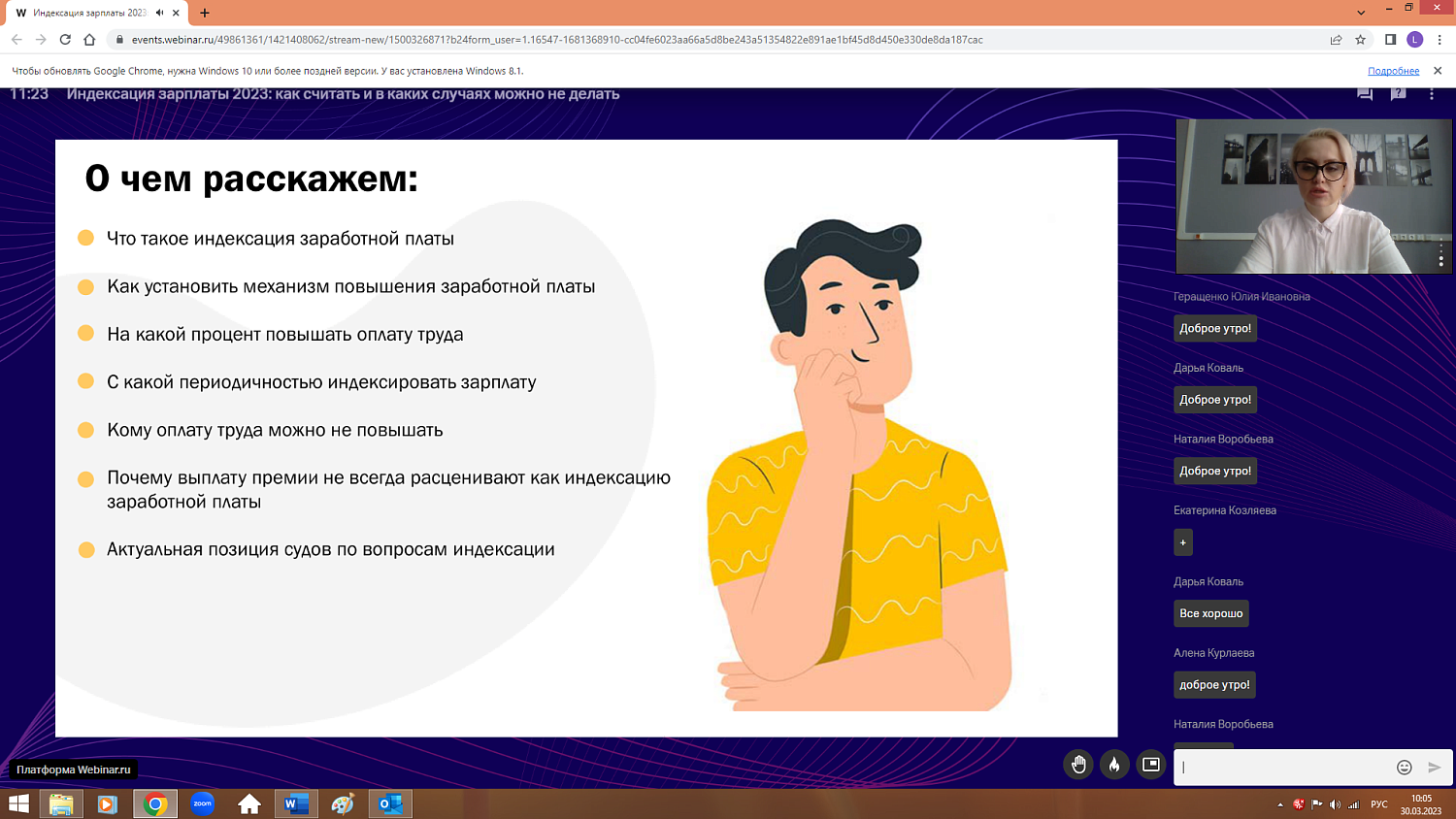Open the browser home page
Screen dimensions: 1456x819
89,40
